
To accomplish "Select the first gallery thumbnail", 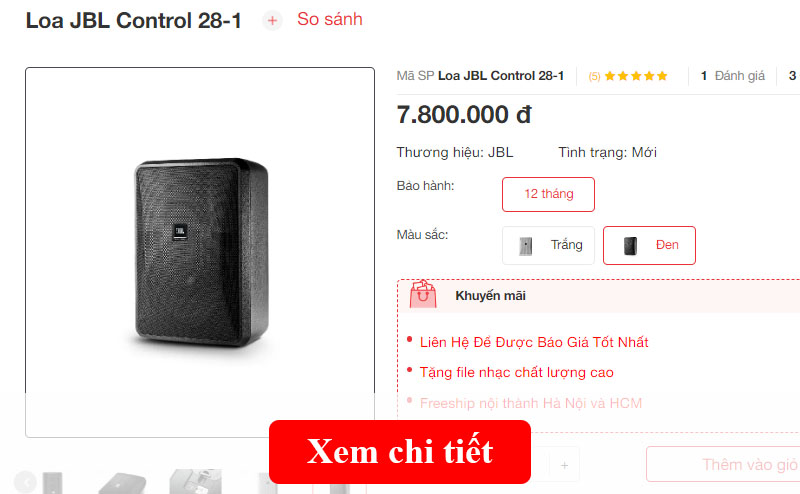I will click(52, 483).
